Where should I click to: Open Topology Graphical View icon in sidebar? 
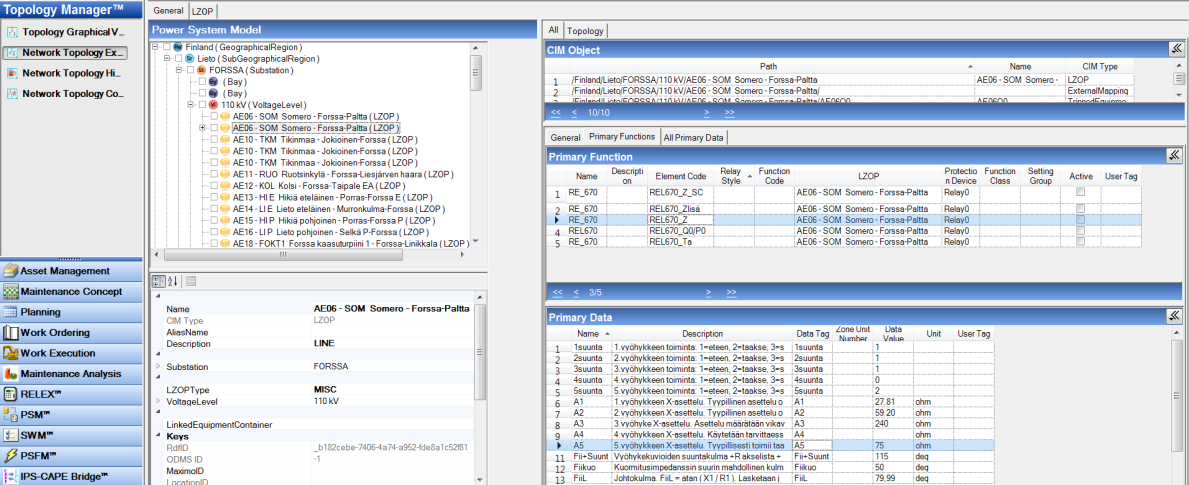coord(12,32)
